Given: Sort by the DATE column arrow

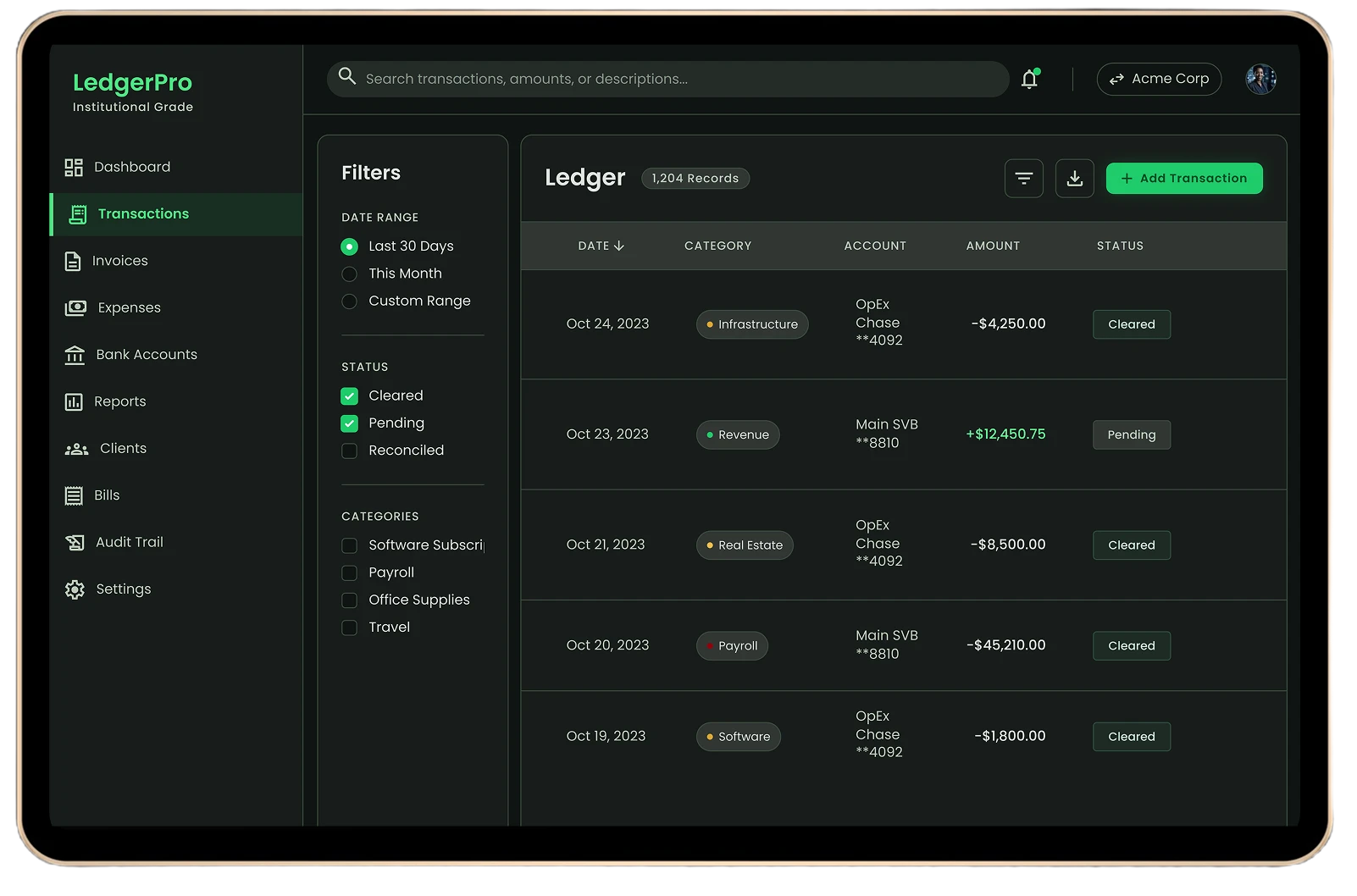Looking at the screenshot, I should [619, 246].
